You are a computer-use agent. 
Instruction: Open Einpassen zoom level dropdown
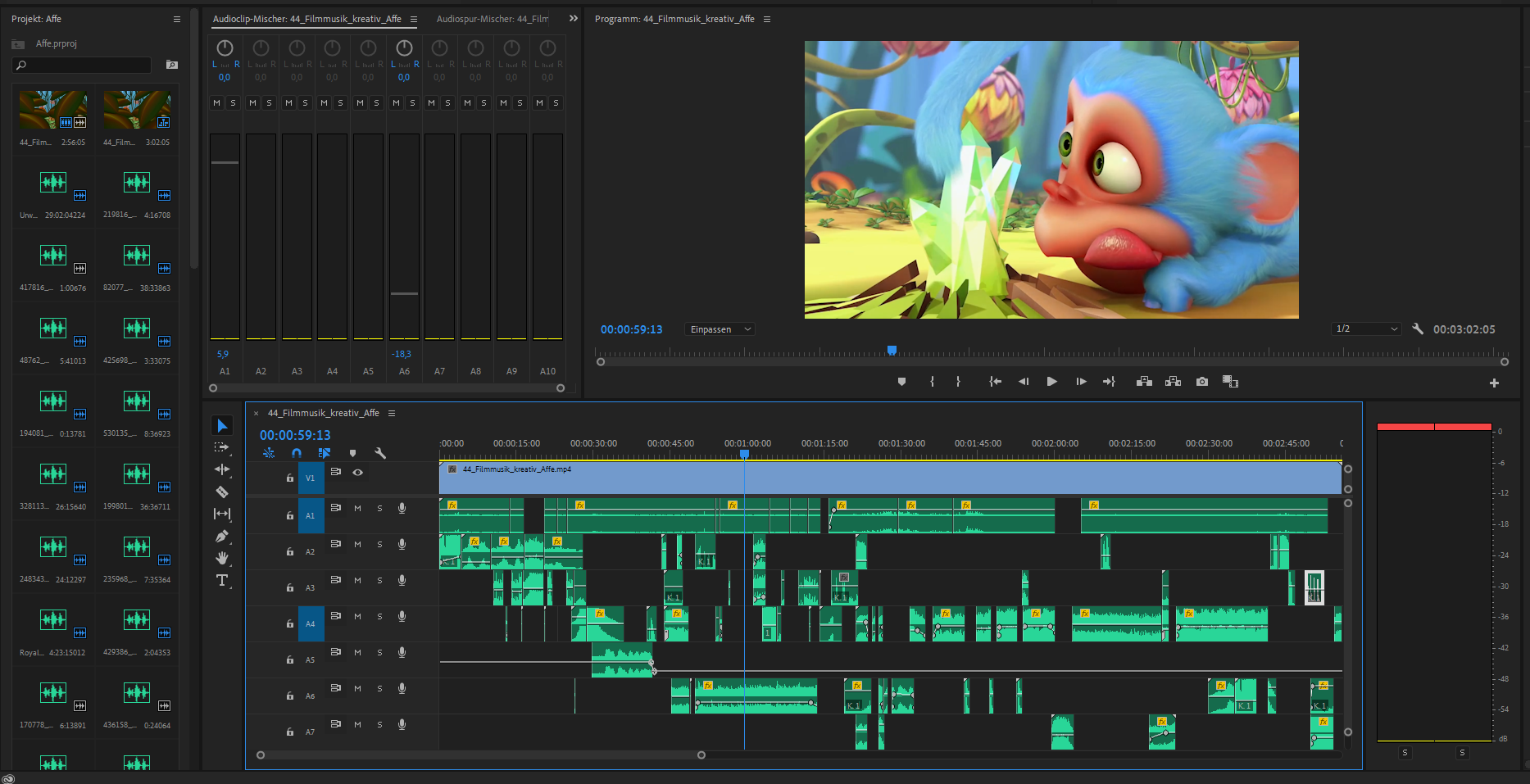[720, 329]
